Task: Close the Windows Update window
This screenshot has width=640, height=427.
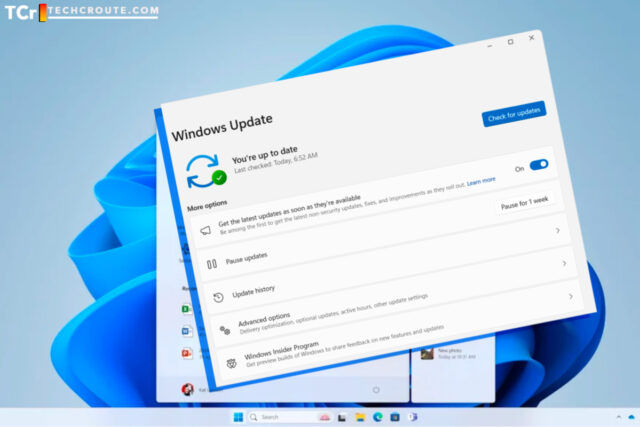Action: pos(531,38)
